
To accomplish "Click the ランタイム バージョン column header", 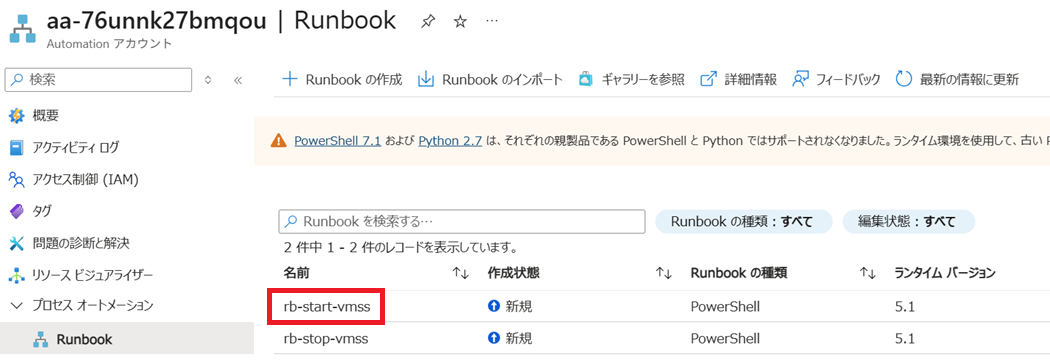I will (945, 273).
